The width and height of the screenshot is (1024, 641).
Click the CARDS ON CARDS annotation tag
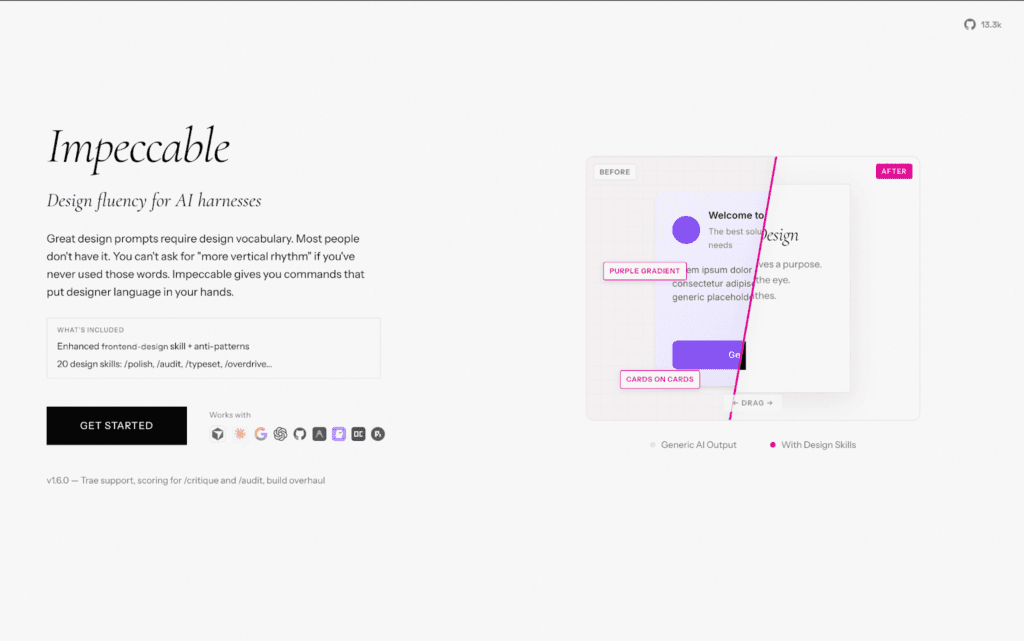pos(659,380)
